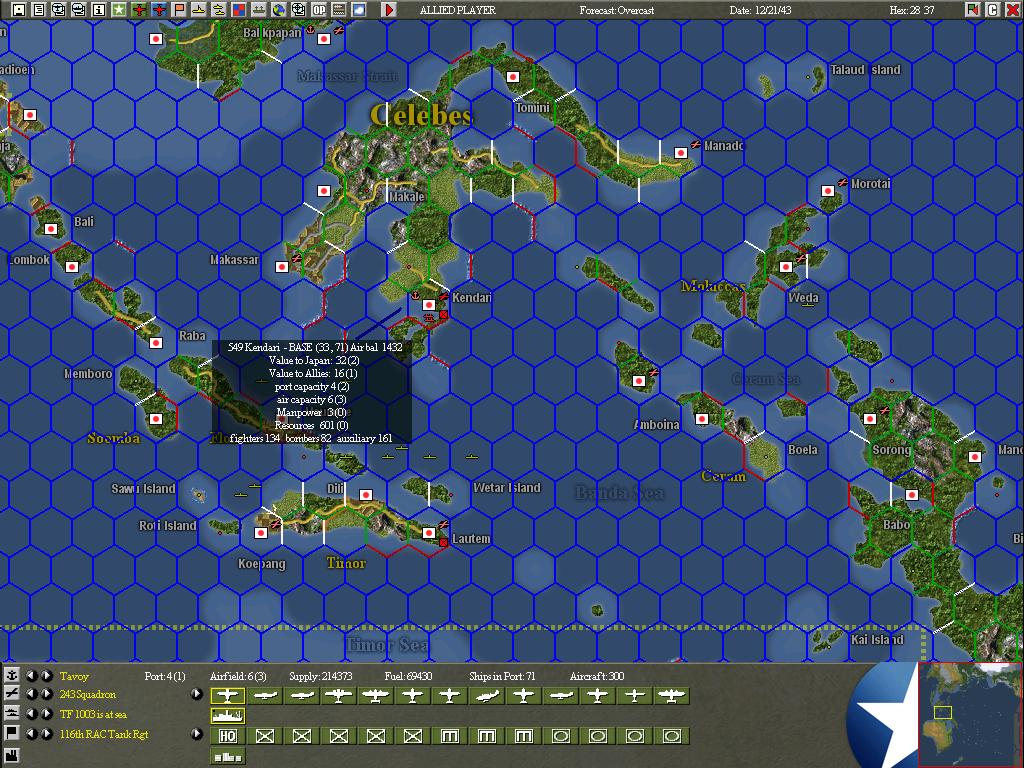Click the Kendari base Japanese flag marker
The image size is (1024, 768).
[429, 305]
